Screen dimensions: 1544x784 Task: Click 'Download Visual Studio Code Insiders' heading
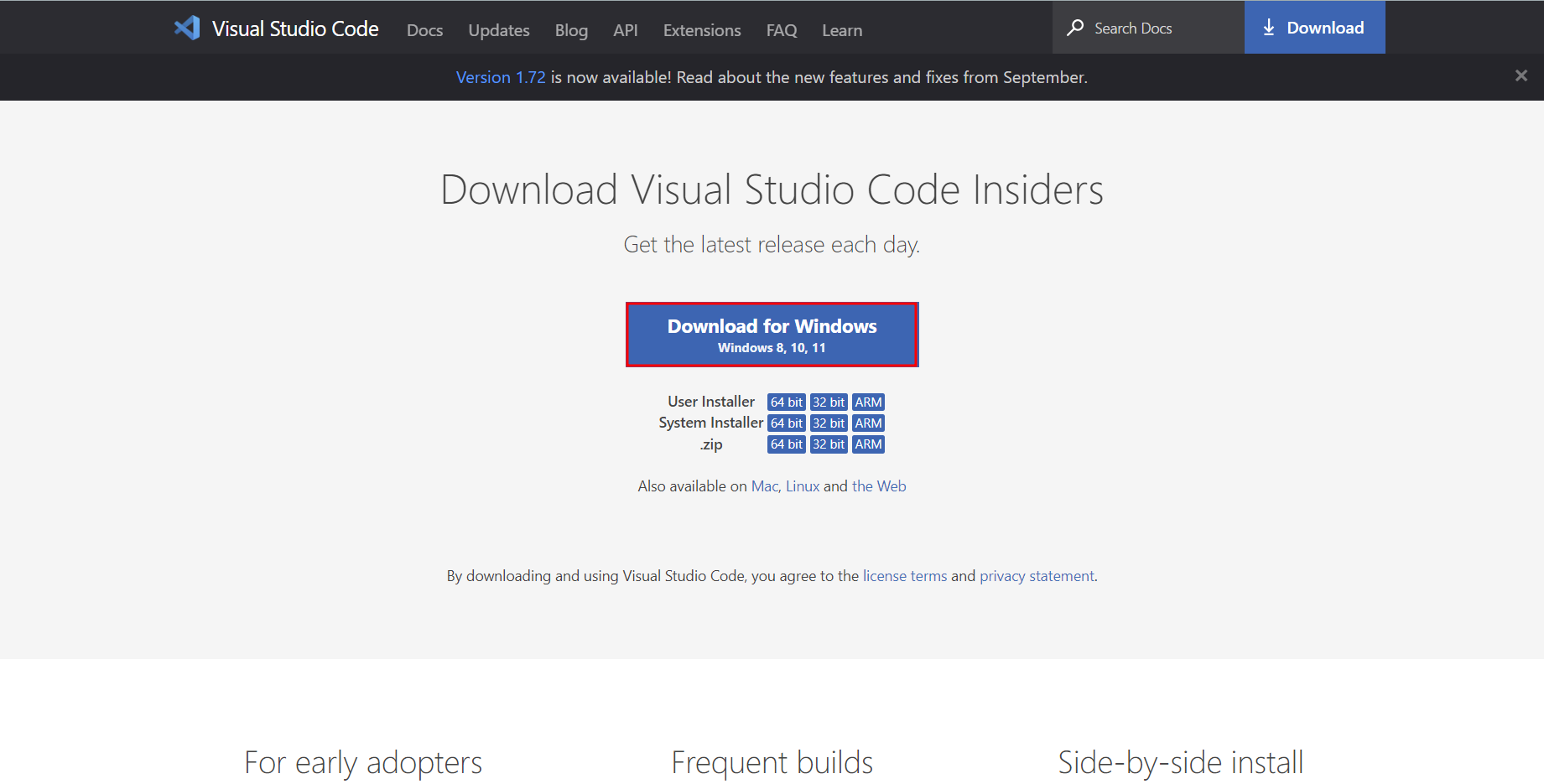point(772,190)
